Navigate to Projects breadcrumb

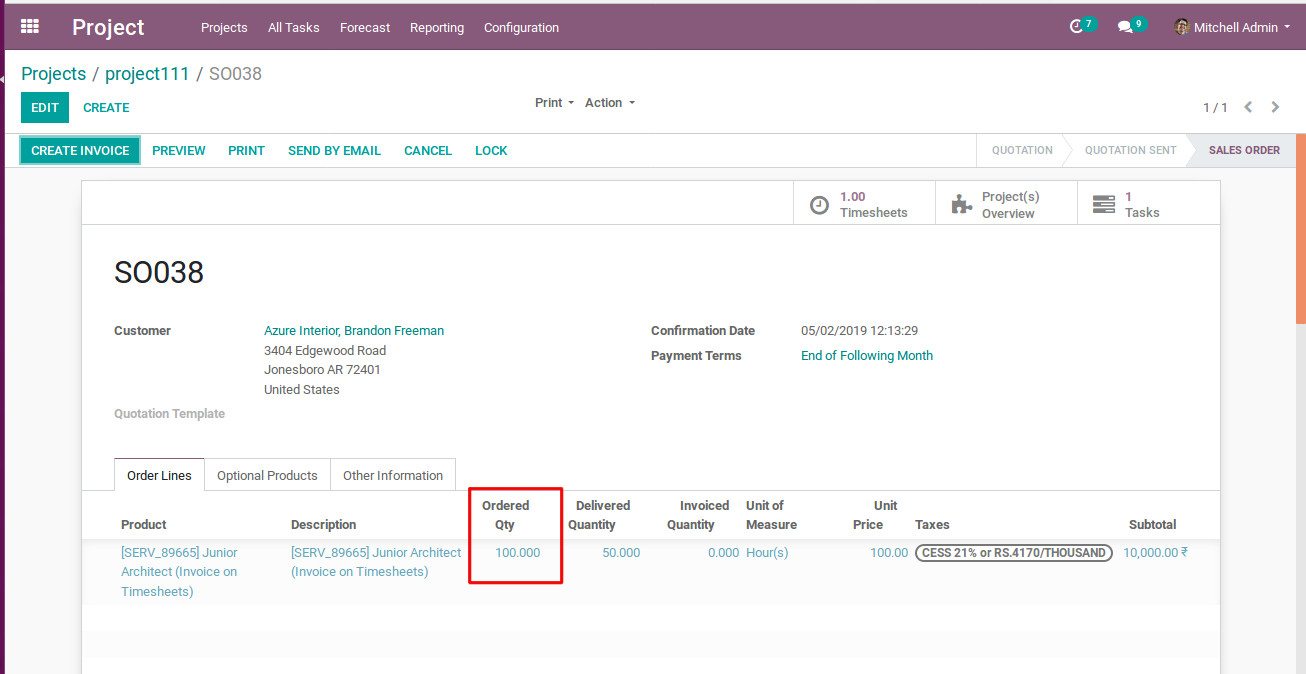[54, 74]
